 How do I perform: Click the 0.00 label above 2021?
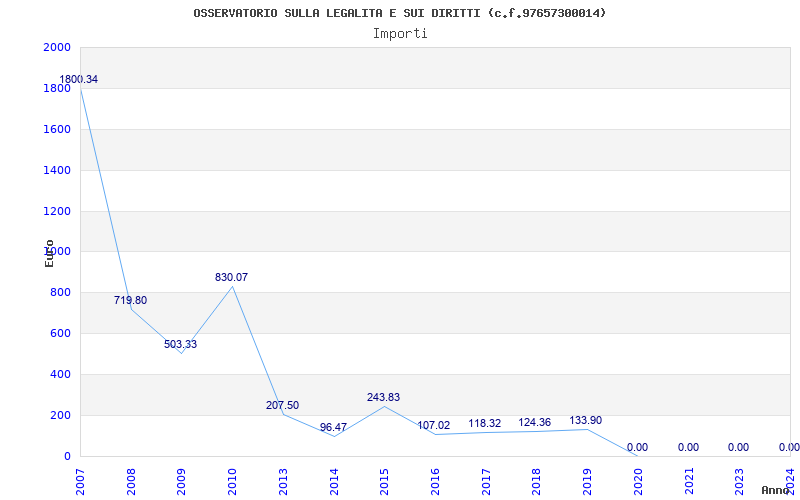[x=688, y=447]
